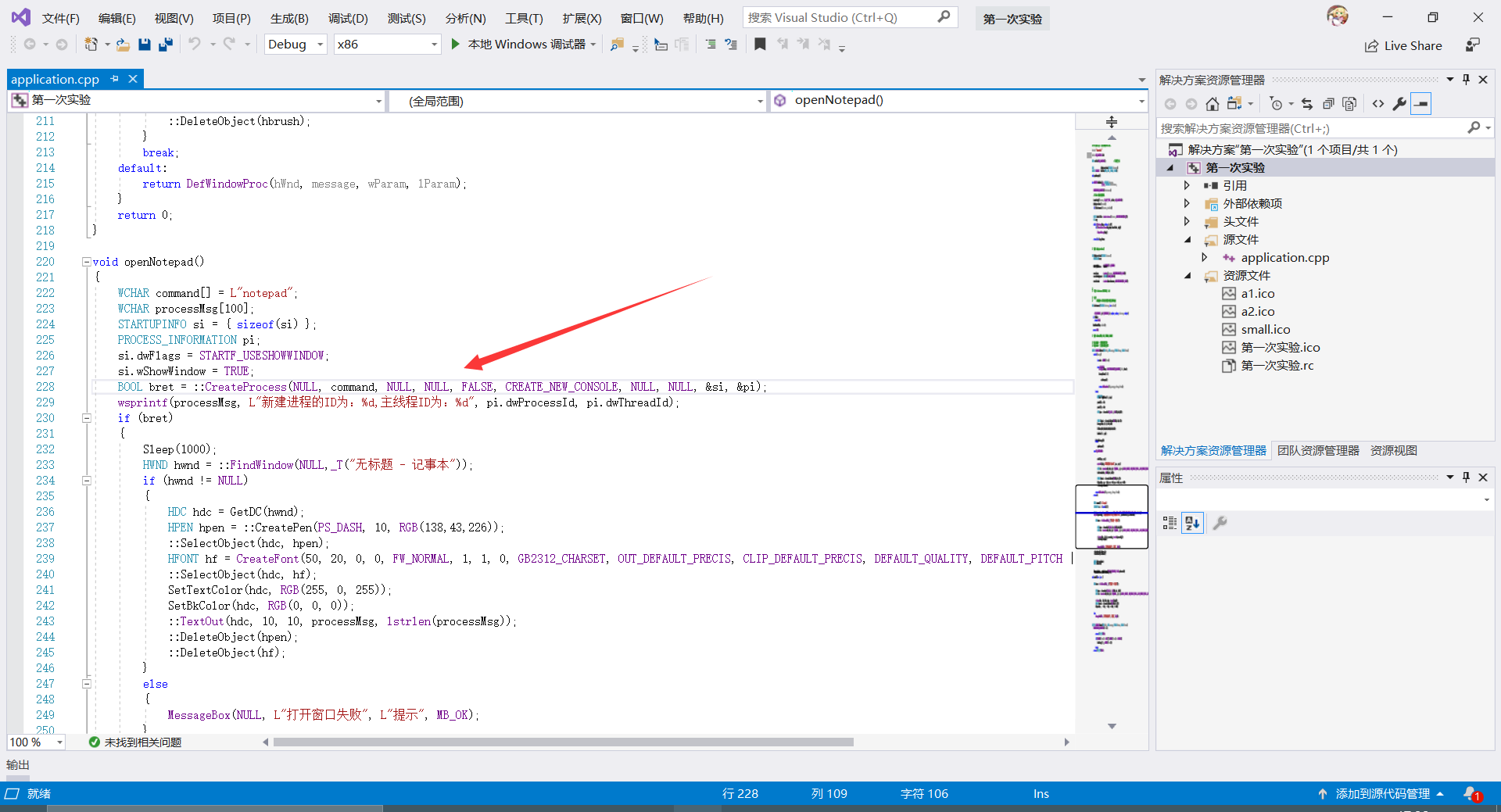Viewport: 1501px width, 812px height.
Task: Expand the 外部依赖项 node
Action: pyautogui.click(x=1187, y=203)
